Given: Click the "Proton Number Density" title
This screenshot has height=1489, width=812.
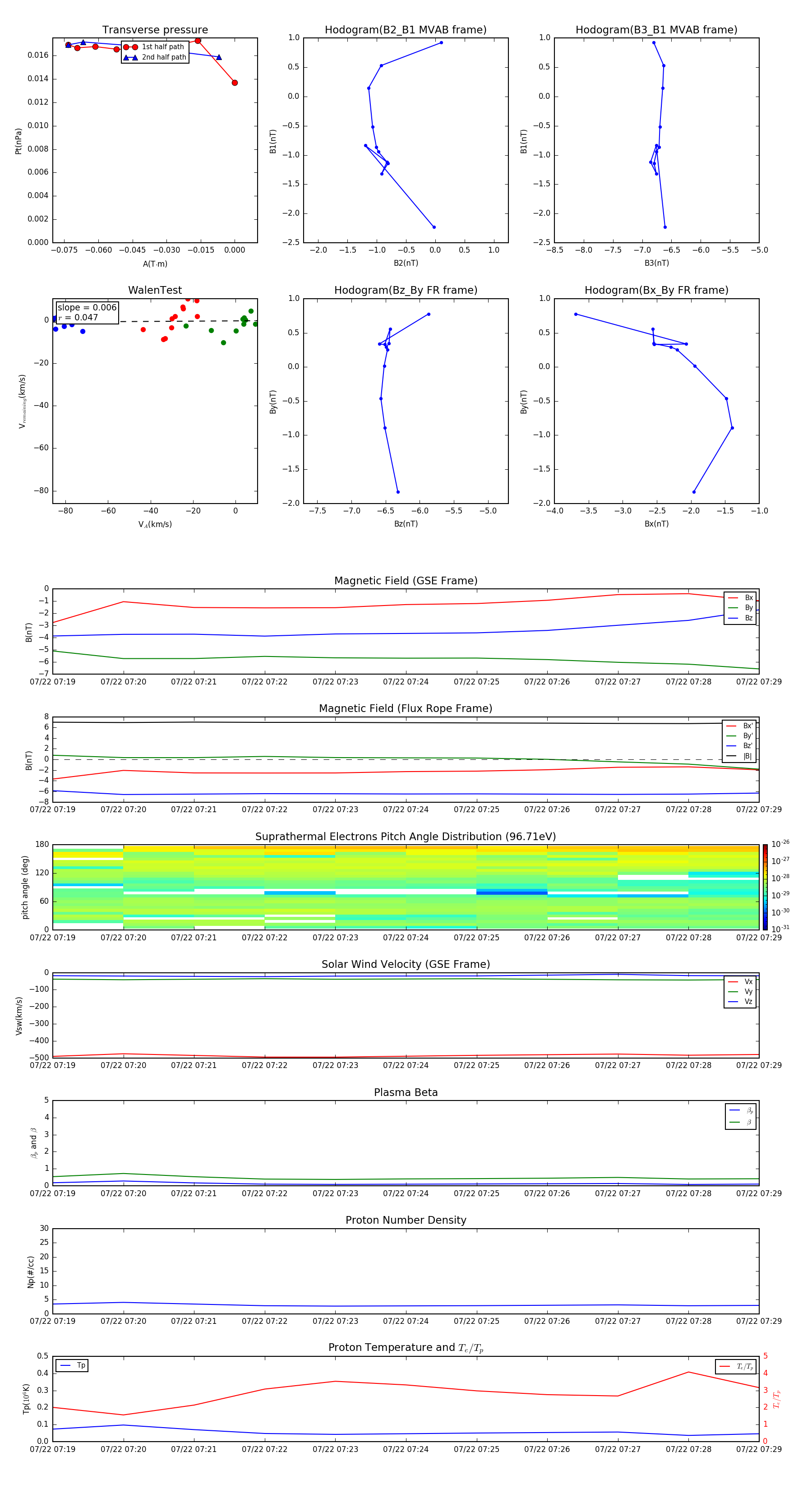Looking at the screenshot, I should pyautogui.click(x=406, y=1221).
